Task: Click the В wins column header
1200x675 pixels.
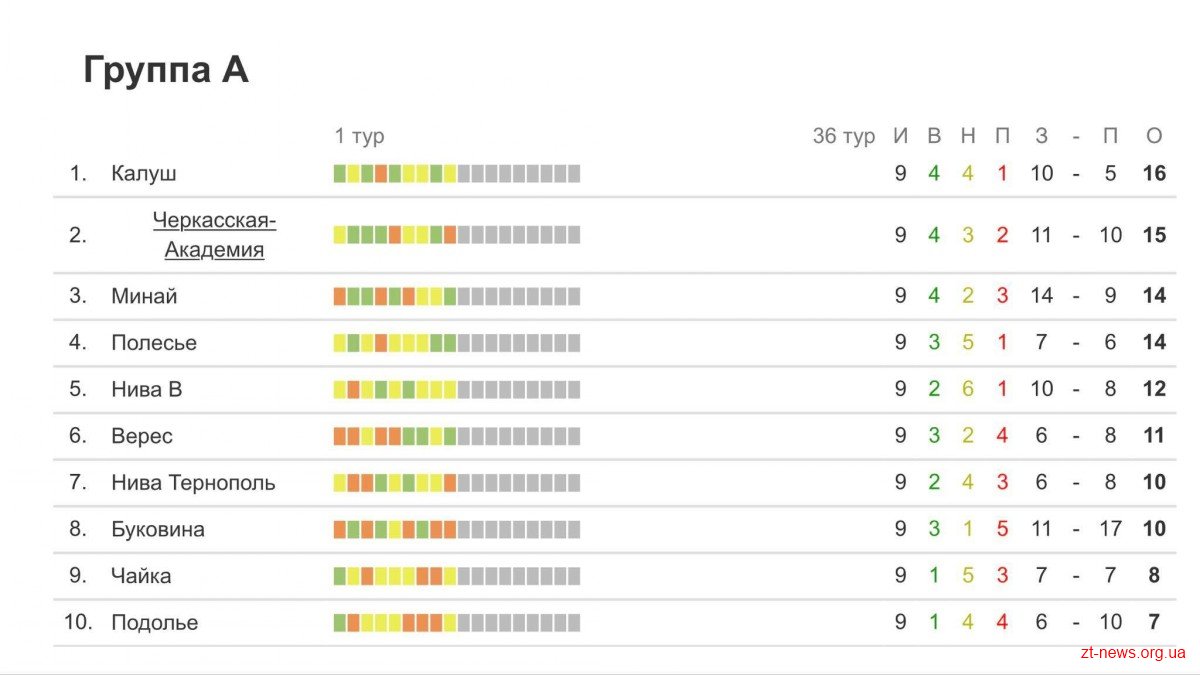Action: (x=934, y=136)
